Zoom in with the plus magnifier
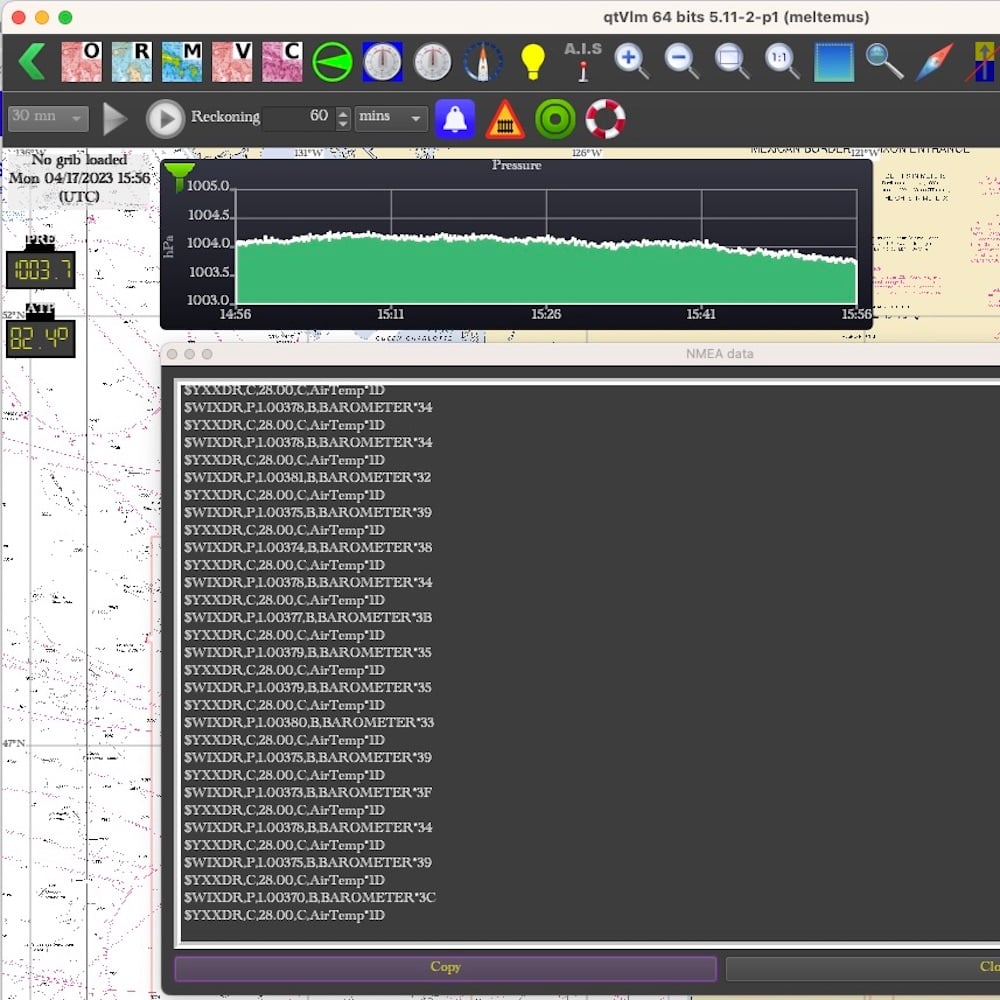This screenshot has width=1000, height=1000. [x=632, y=62]
